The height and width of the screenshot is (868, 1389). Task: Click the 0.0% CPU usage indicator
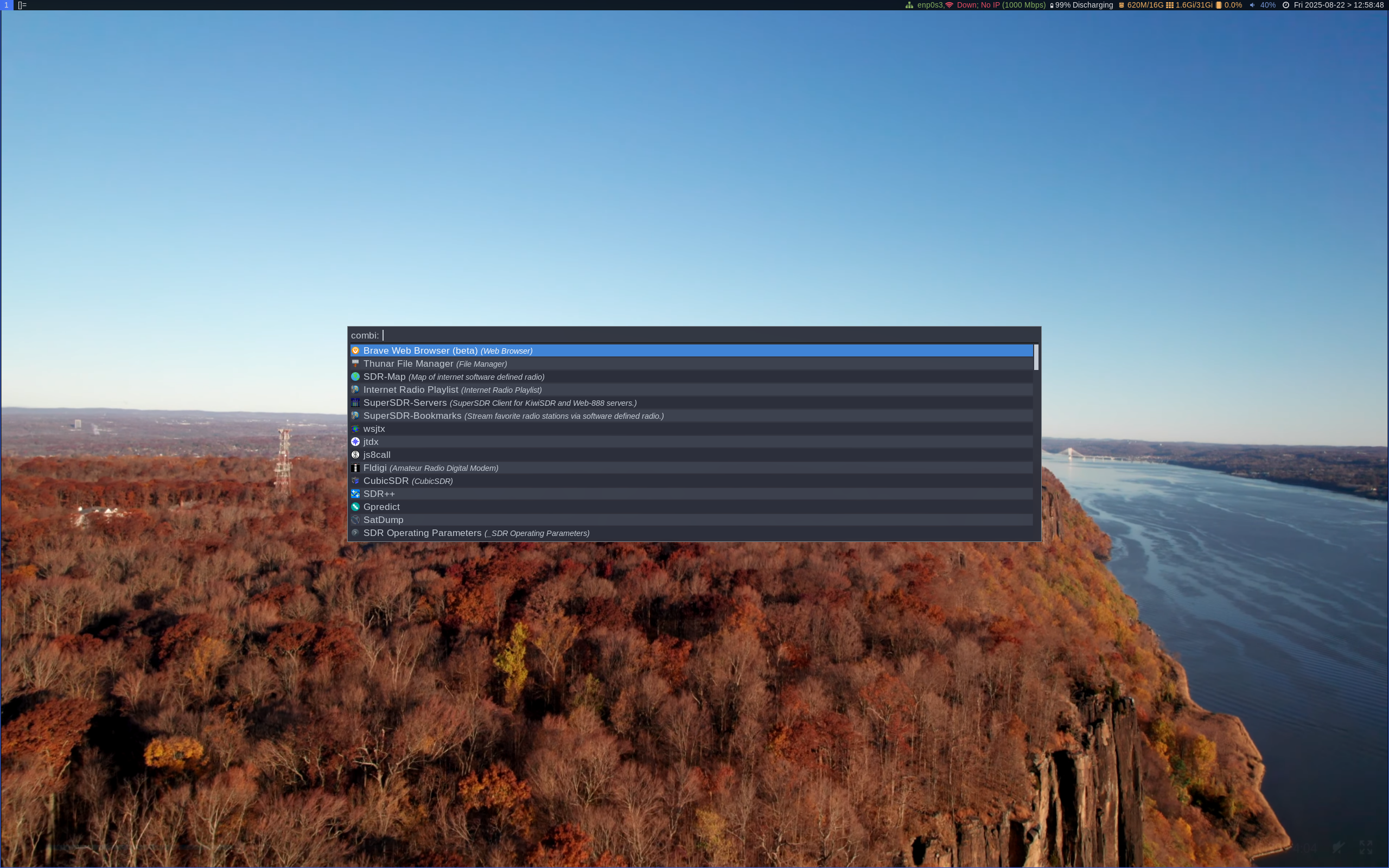click(1229, 5)
